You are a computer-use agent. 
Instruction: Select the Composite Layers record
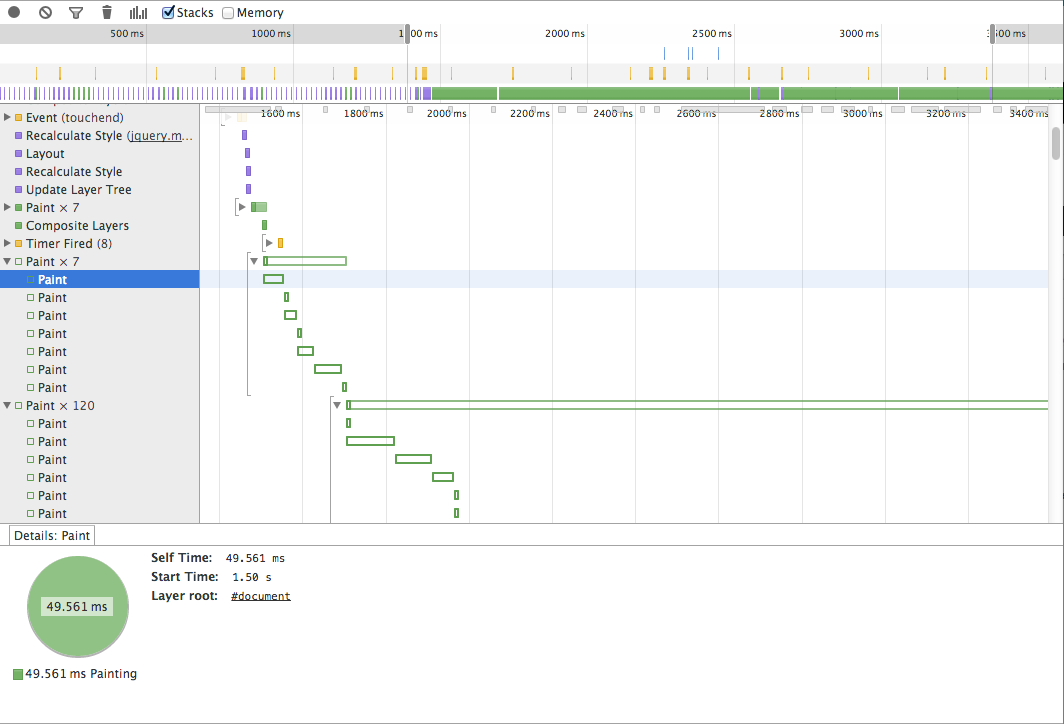coord(77,226)
